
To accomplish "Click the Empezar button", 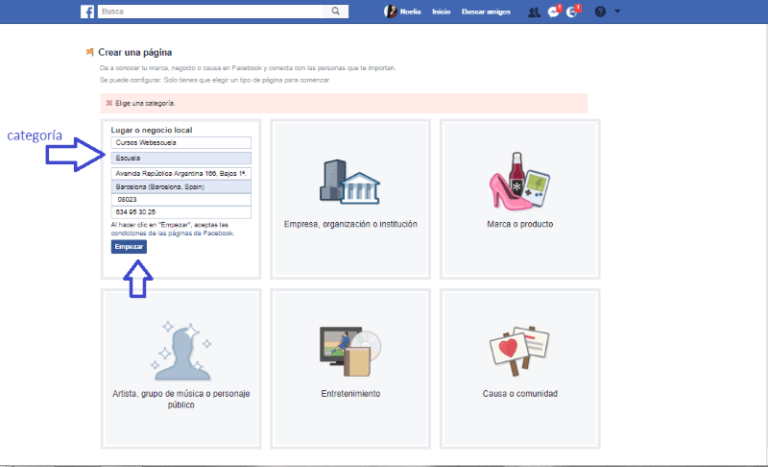I will [129, 246].
